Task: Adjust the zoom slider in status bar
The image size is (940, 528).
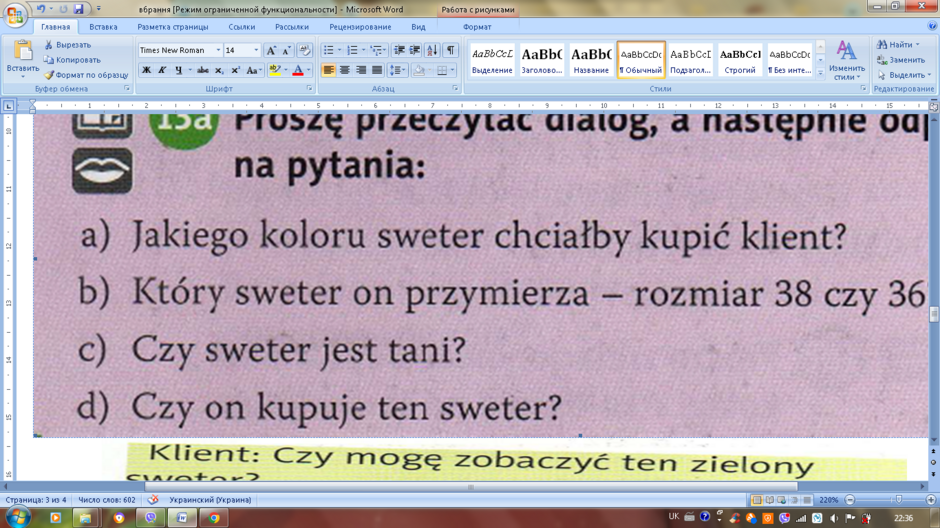Action: pyautogui.click(x=898, y=500)
